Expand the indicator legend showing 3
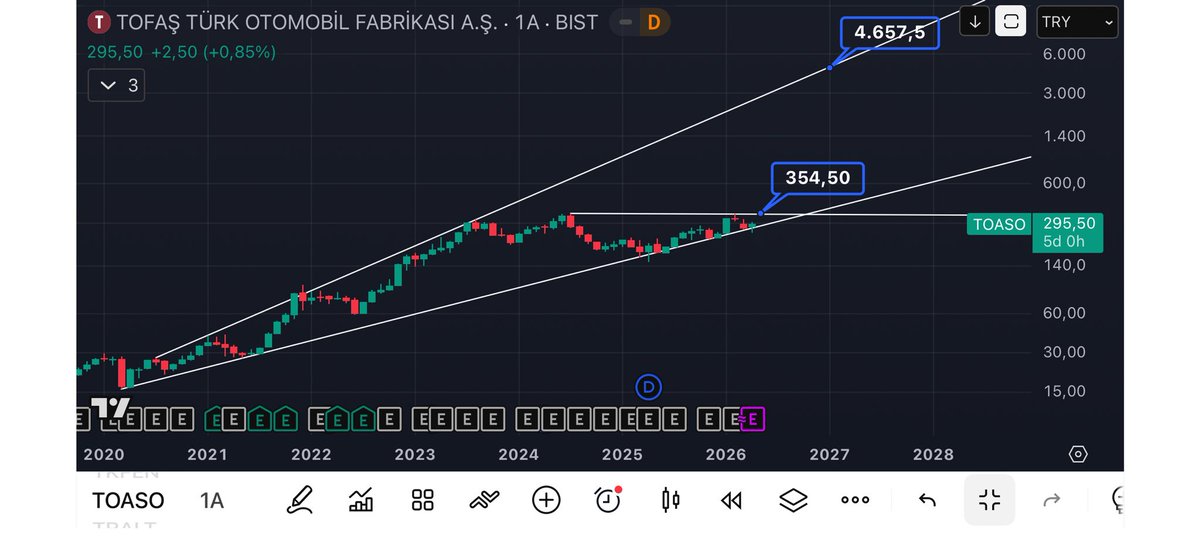This screenshot has width=1200, height=554. coord(117,86)
